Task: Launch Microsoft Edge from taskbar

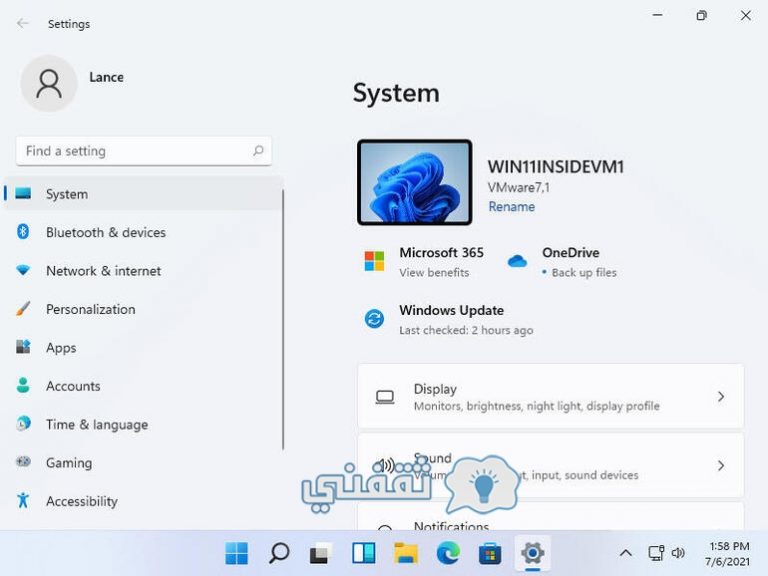Action: (x=448, y=553)
